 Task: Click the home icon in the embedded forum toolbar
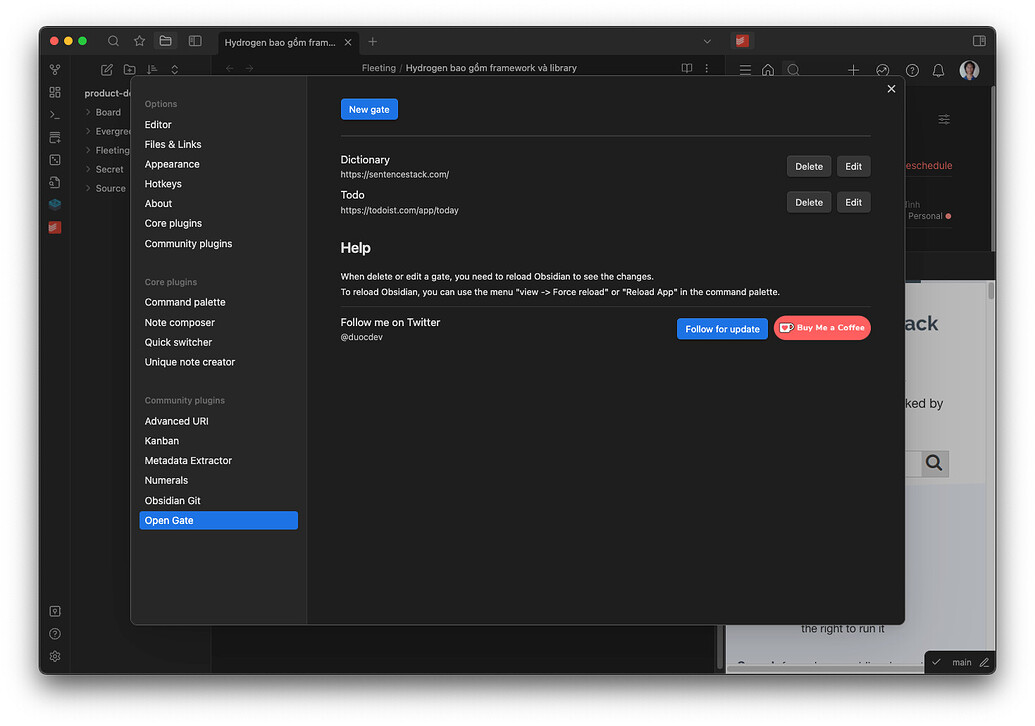click(x=766, y=70)
